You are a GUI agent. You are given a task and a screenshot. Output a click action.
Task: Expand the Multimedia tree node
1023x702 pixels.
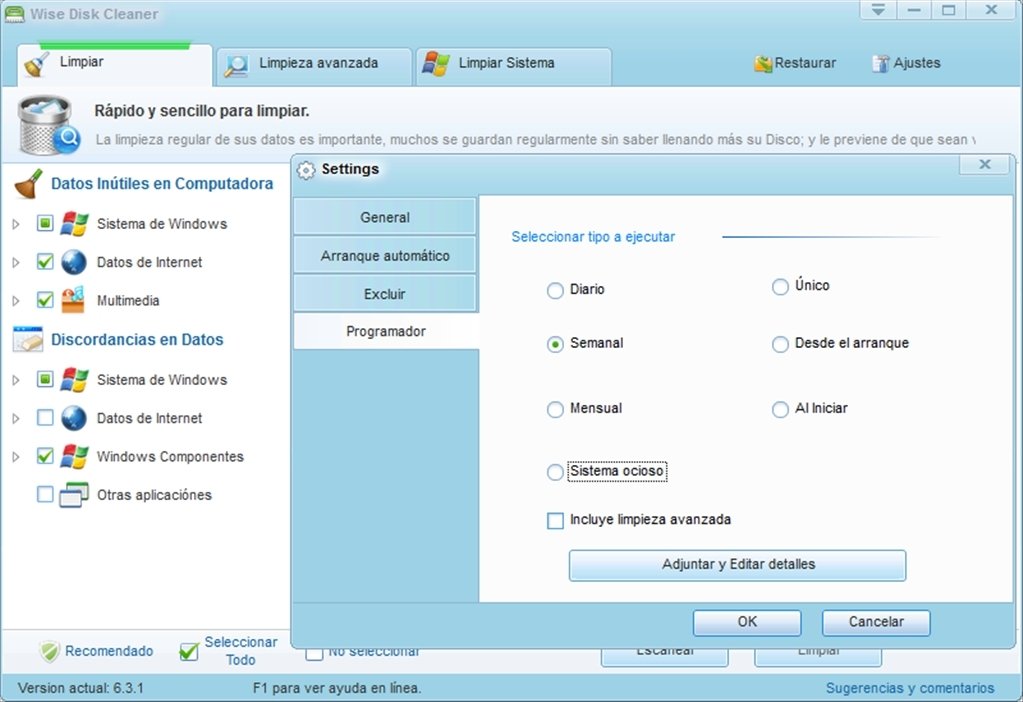[x=16, y=301]
